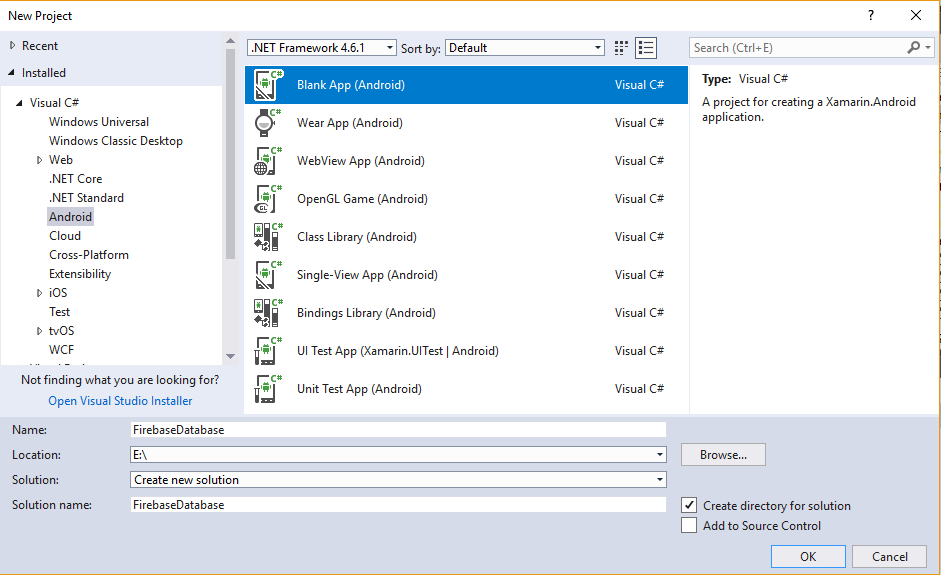Click the WebView App globe icon
941x575 pixels.
pos(266,161)
